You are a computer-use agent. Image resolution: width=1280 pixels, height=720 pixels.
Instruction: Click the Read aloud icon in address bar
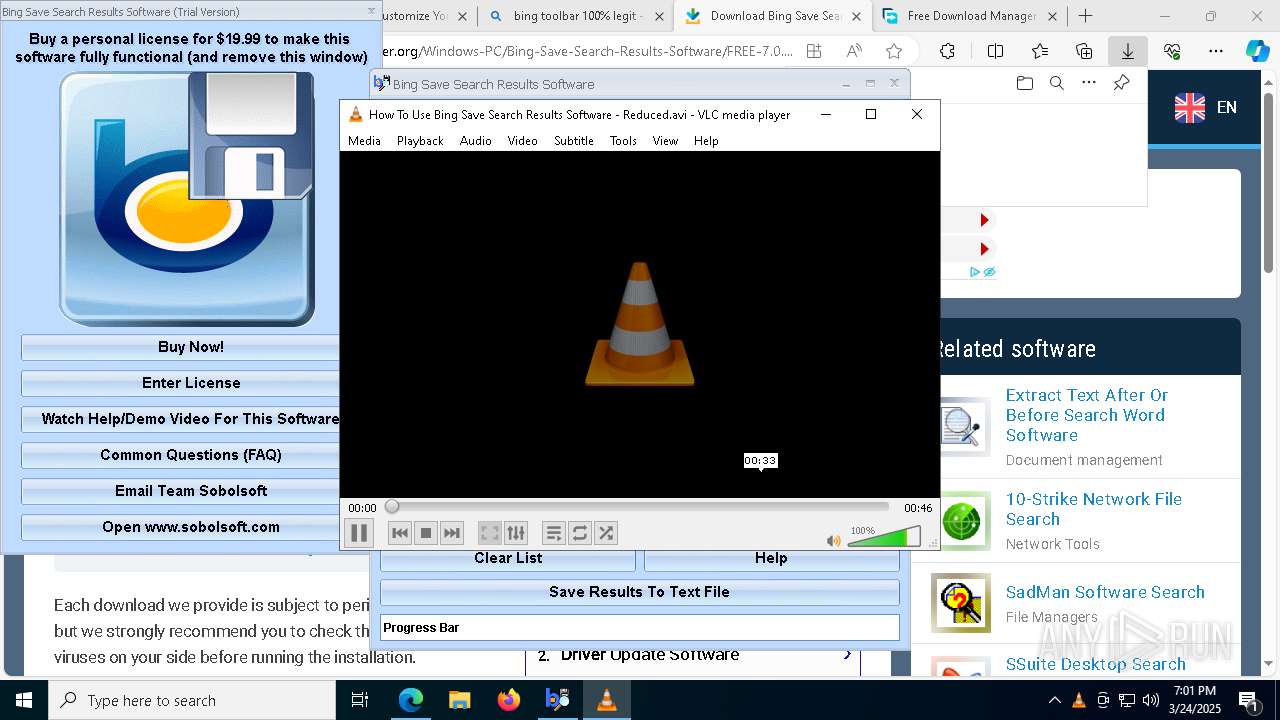point(854,52)
